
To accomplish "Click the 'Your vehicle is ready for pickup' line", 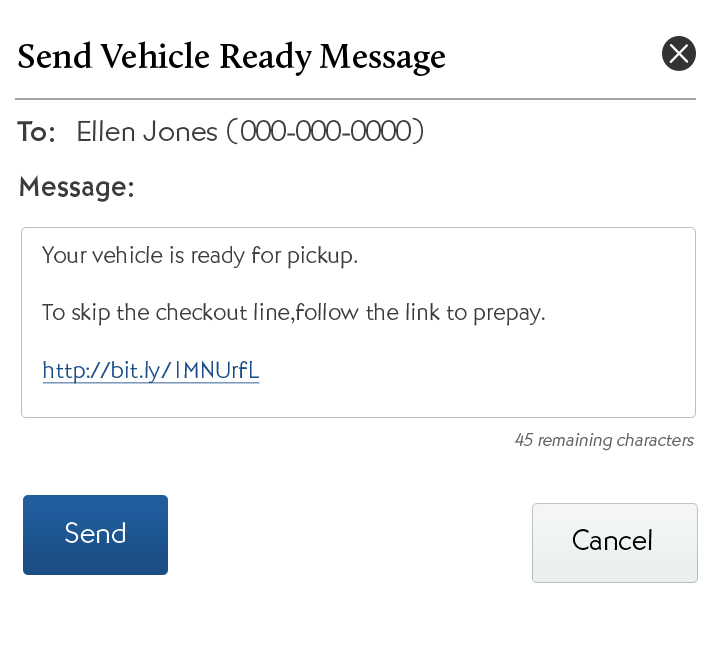I will (199, 255).
